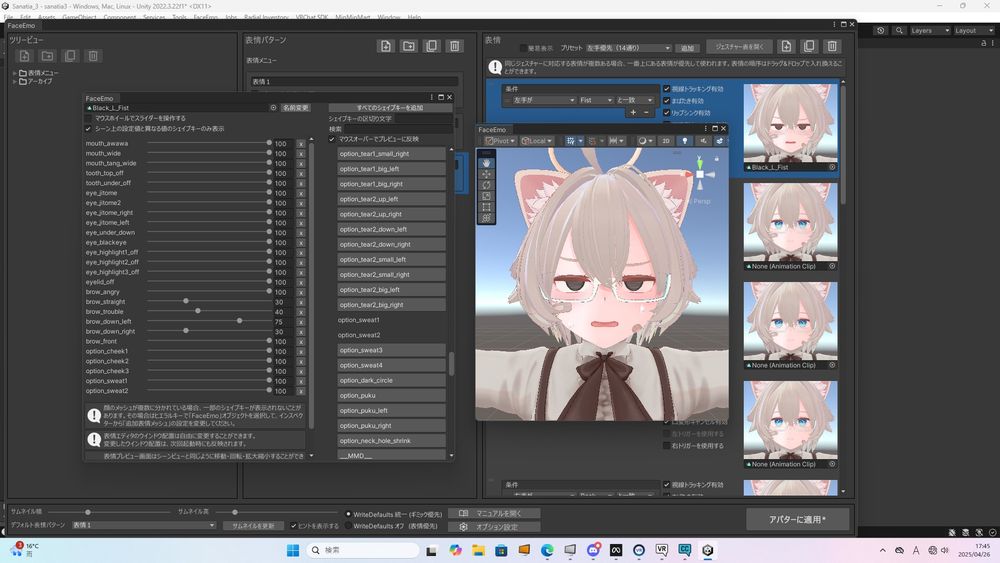Add condition with plus button
Image resolution: width=1000 pixels, height=563 pixels.
tap(633, 112)
